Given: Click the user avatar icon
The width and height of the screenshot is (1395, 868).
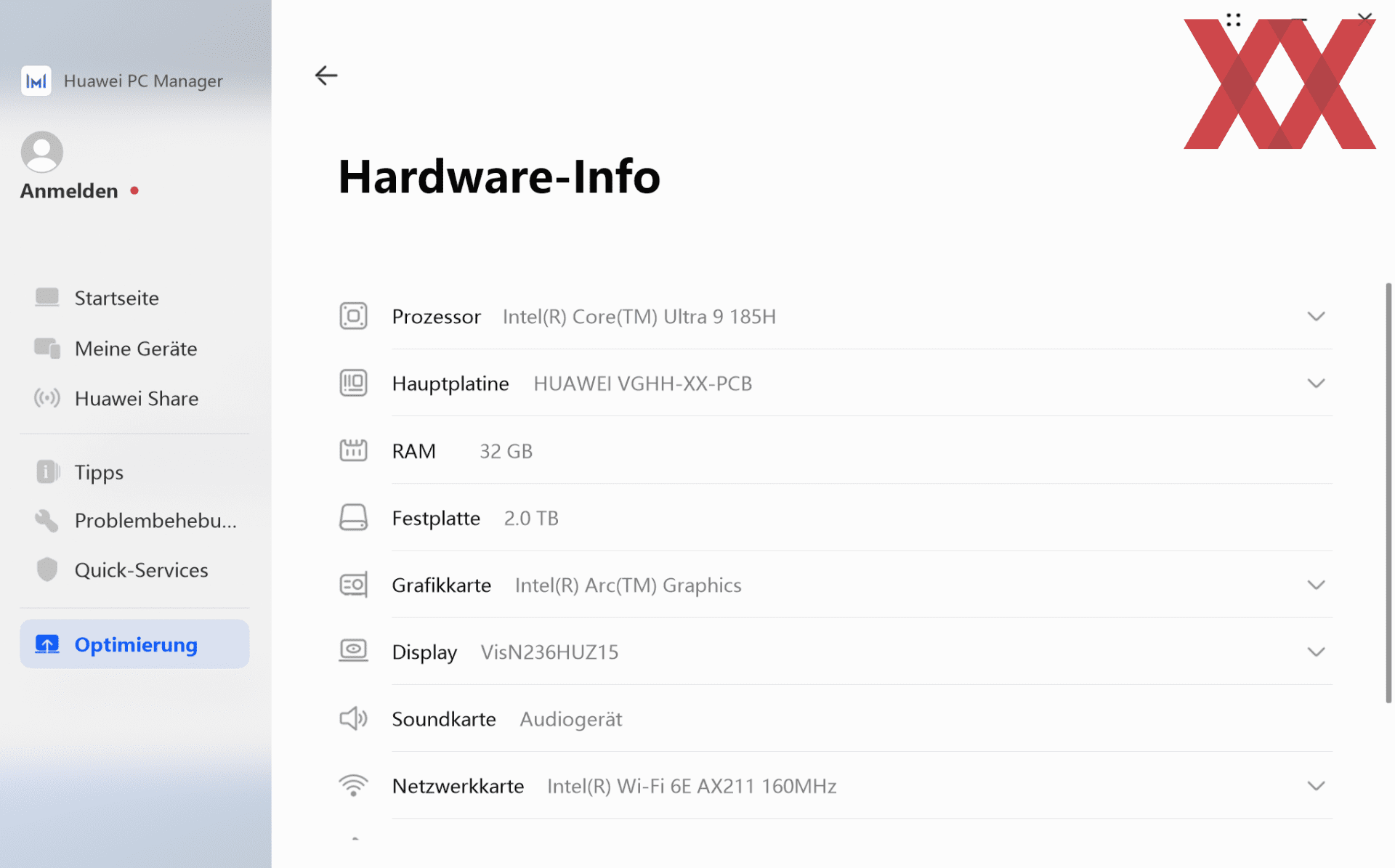Looking at the screenshot, I should click(x=42, y=152).
